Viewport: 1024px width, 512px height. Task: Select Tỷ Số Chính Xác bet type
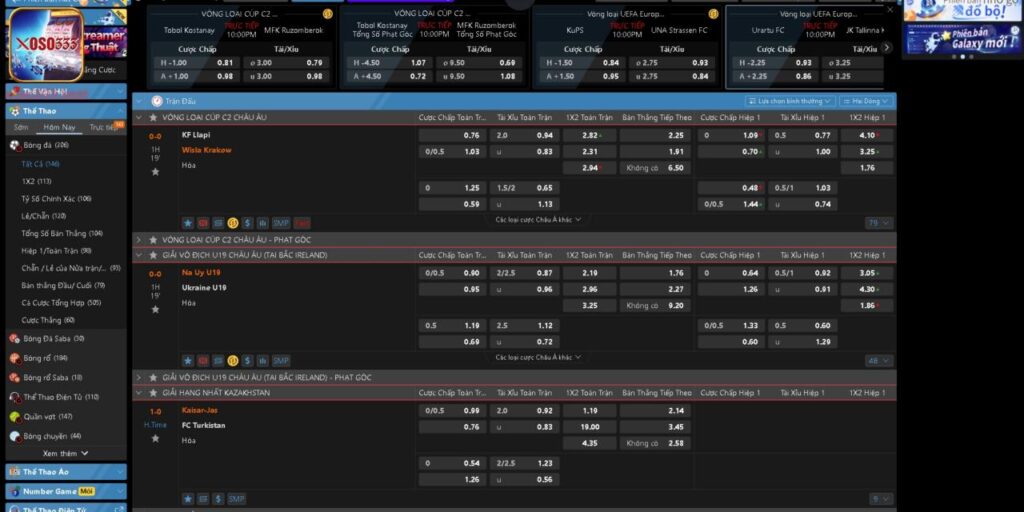(55, 198)
